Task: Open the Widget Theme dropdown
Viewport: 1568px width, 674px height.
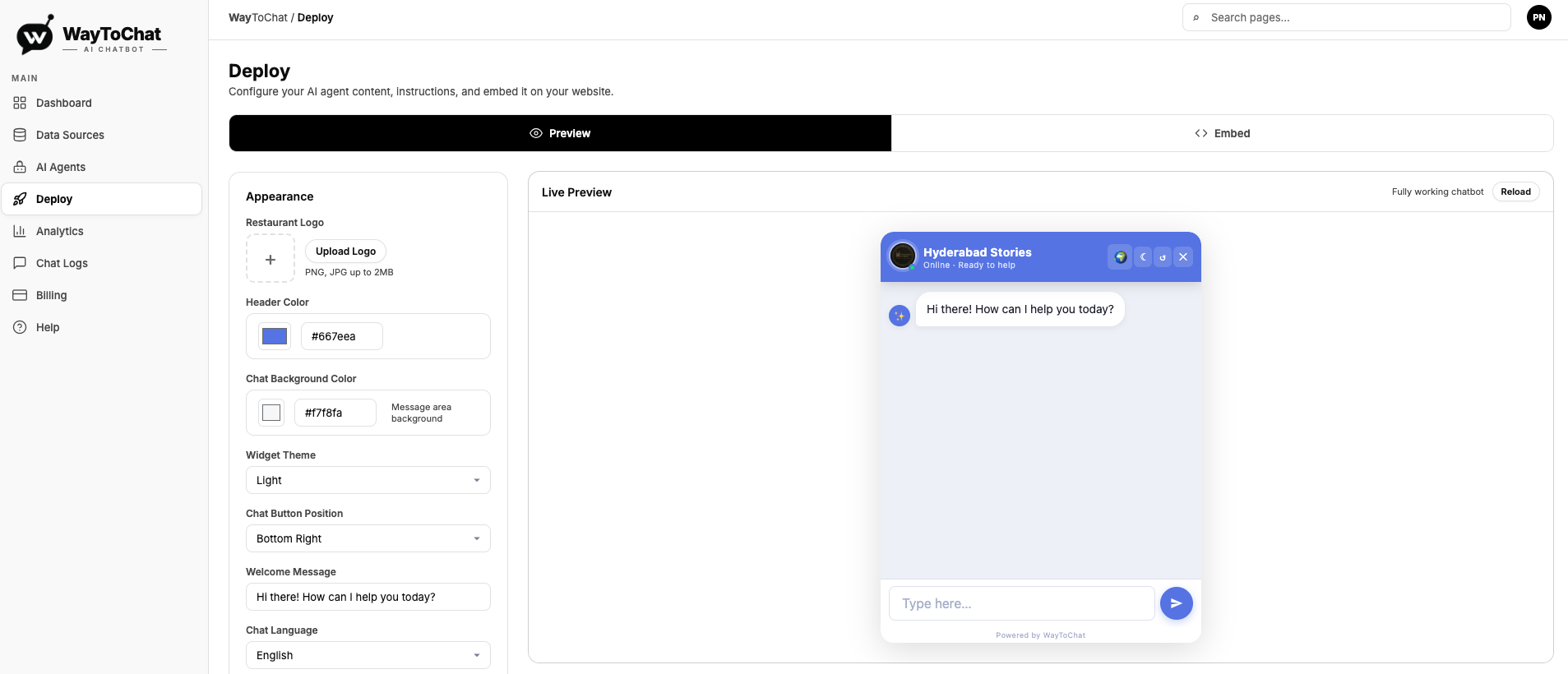Action: click(x=368, y=480)
